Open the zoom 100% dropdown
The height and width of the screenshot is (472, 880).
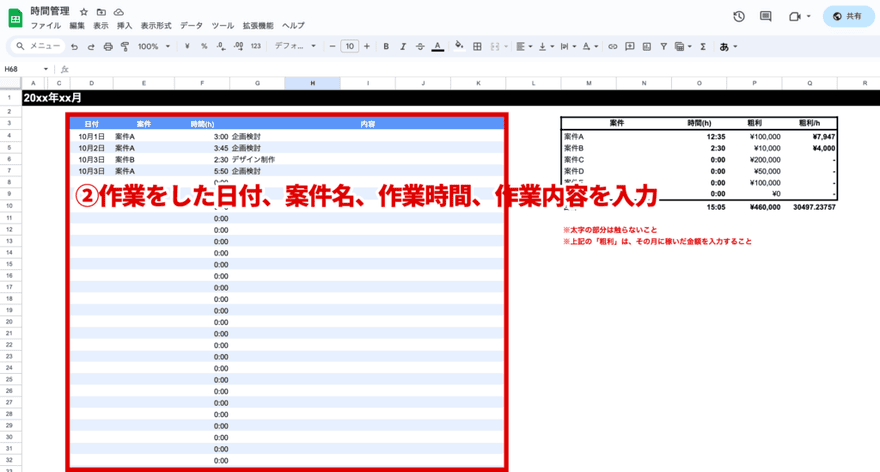pos(154,47)
